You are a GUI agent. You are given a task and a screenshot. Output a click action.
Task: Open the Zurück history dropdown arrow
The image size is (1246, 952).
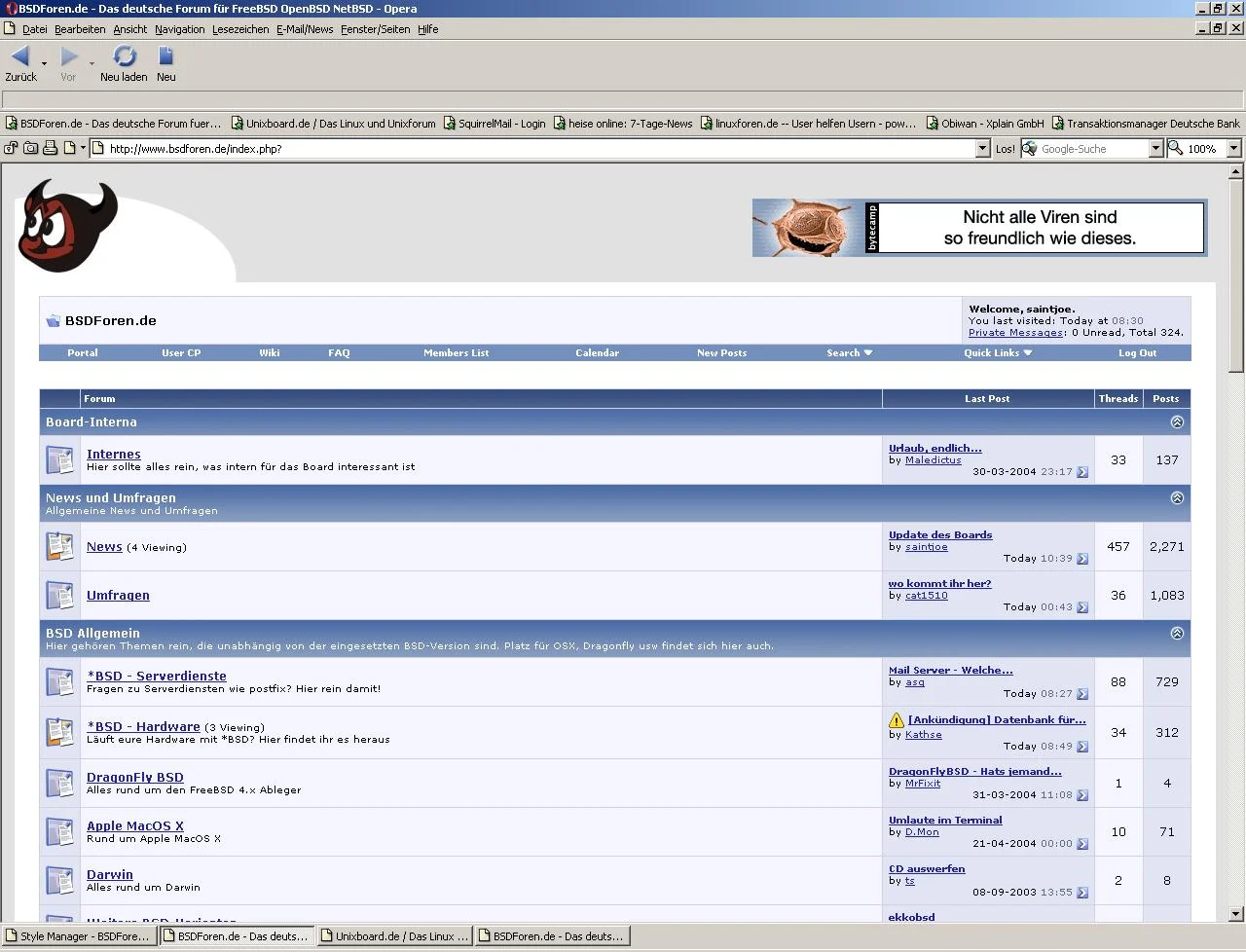(44, 63)
